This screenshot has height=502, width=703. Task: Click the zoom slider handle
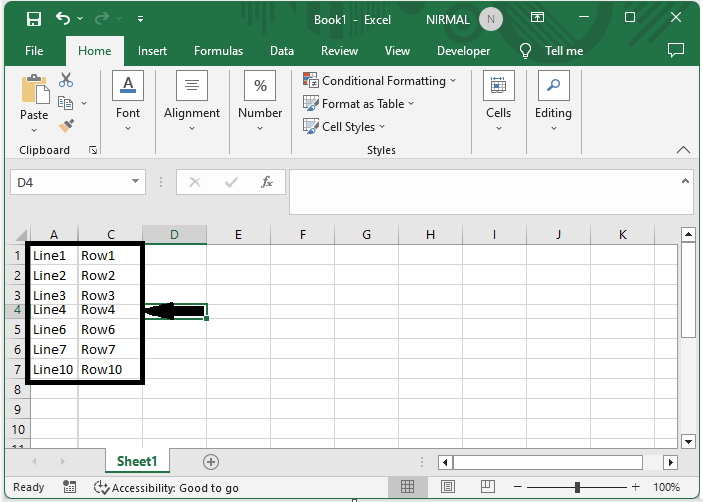tap(577, 487)
